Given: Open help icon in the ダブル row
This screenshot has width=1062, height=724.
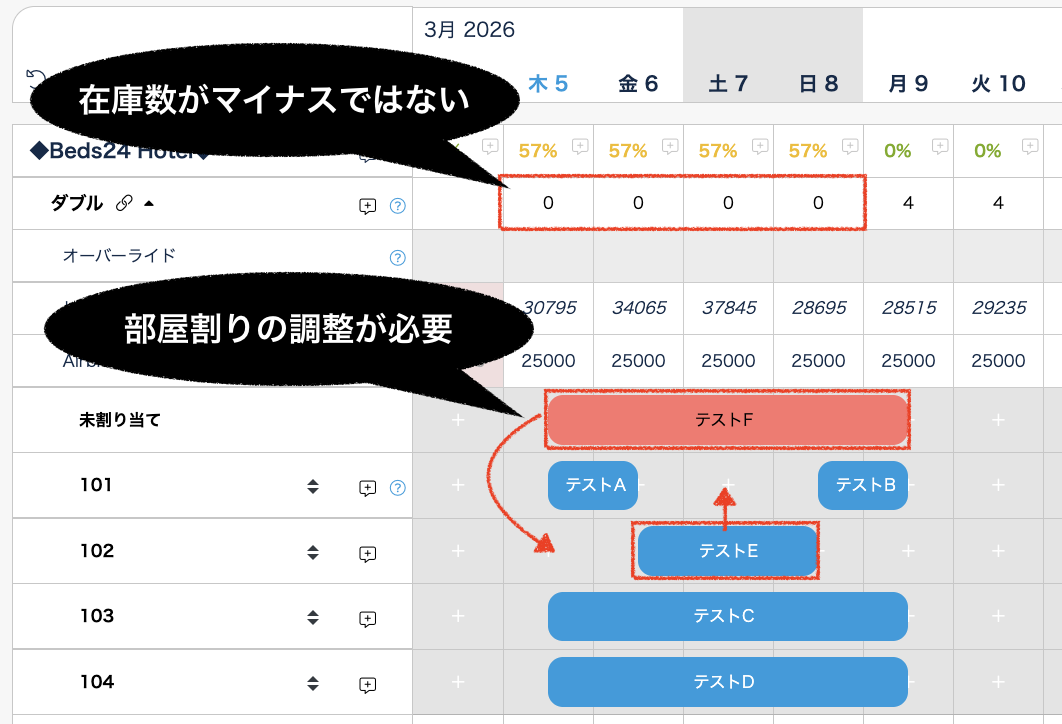Looking at the screenshot, I should [397, 206].
